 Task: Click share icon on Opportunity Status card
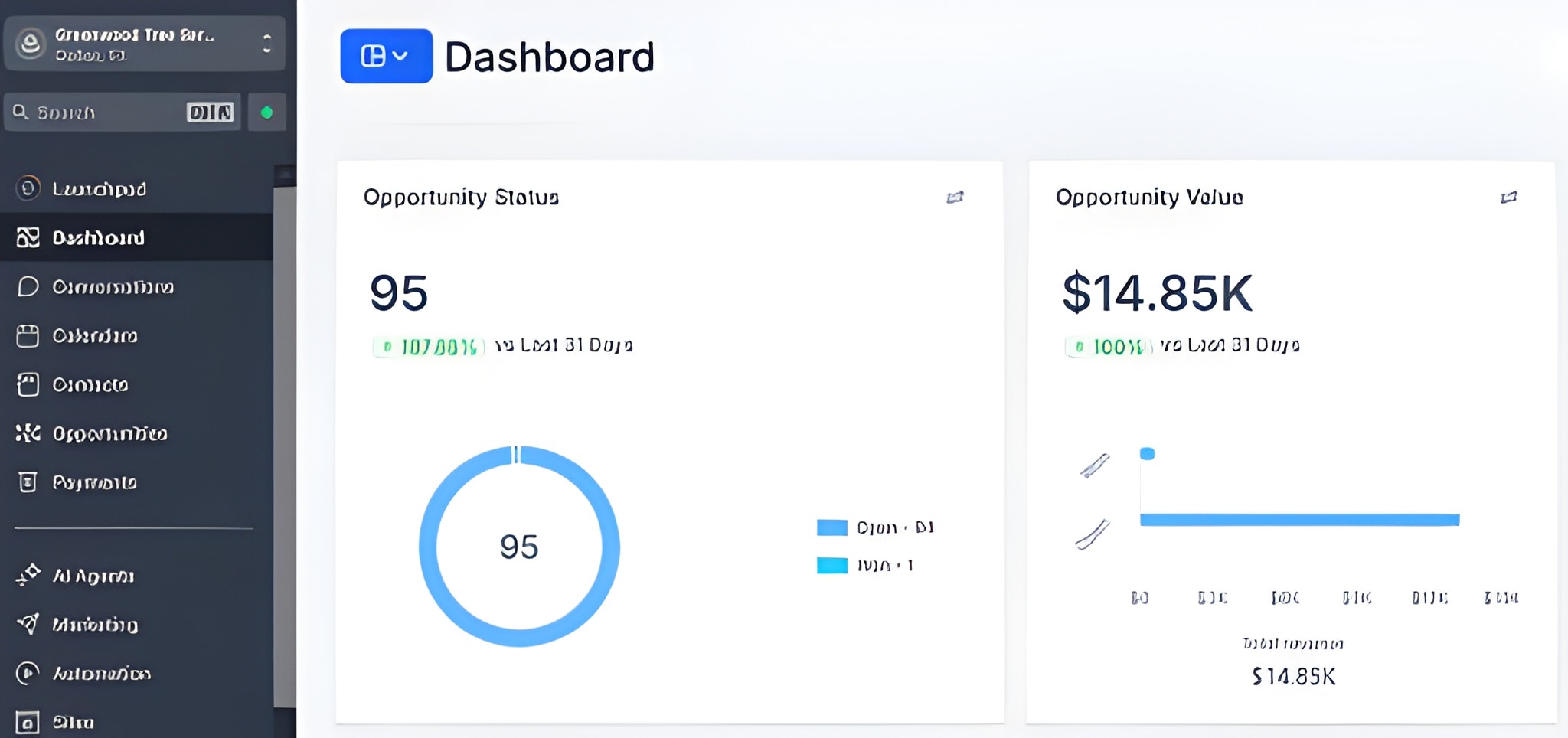[955, 198]
